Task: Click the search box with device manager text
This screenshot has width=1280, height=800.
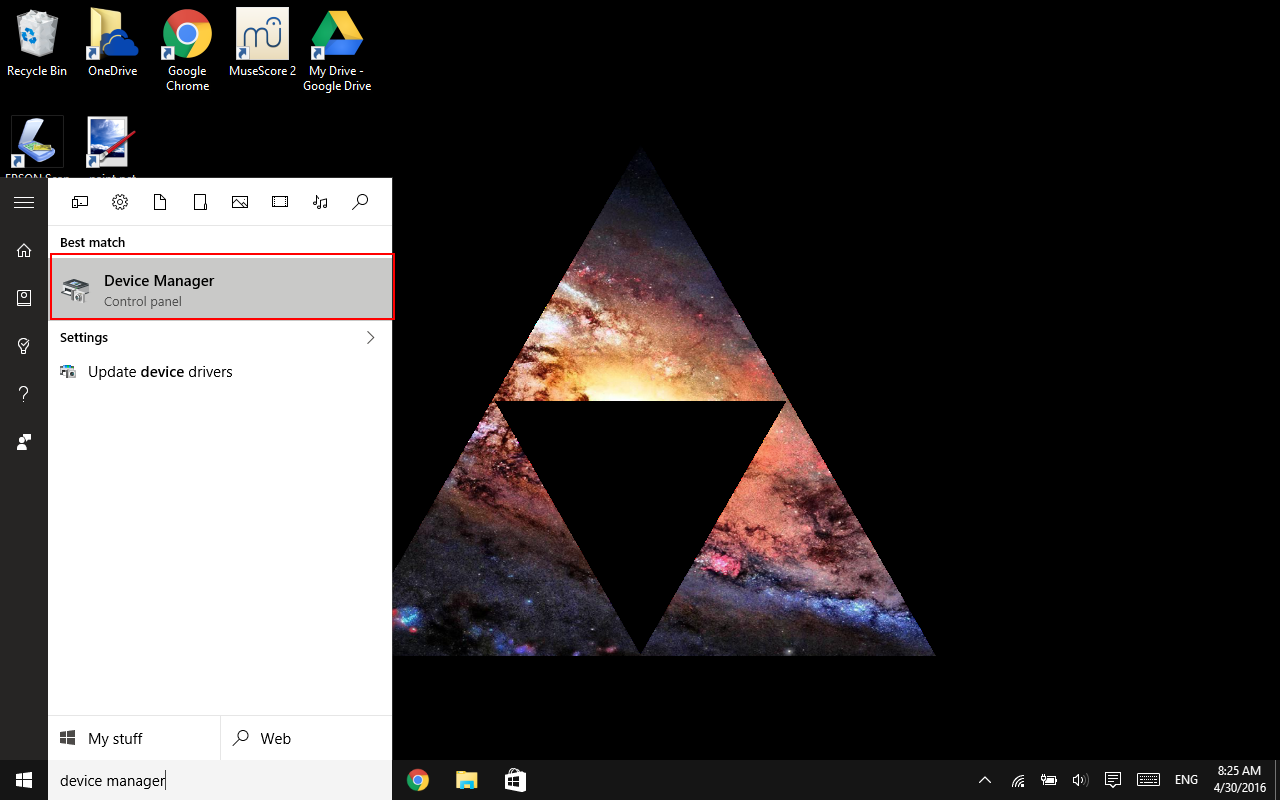Action: point(220,780)
